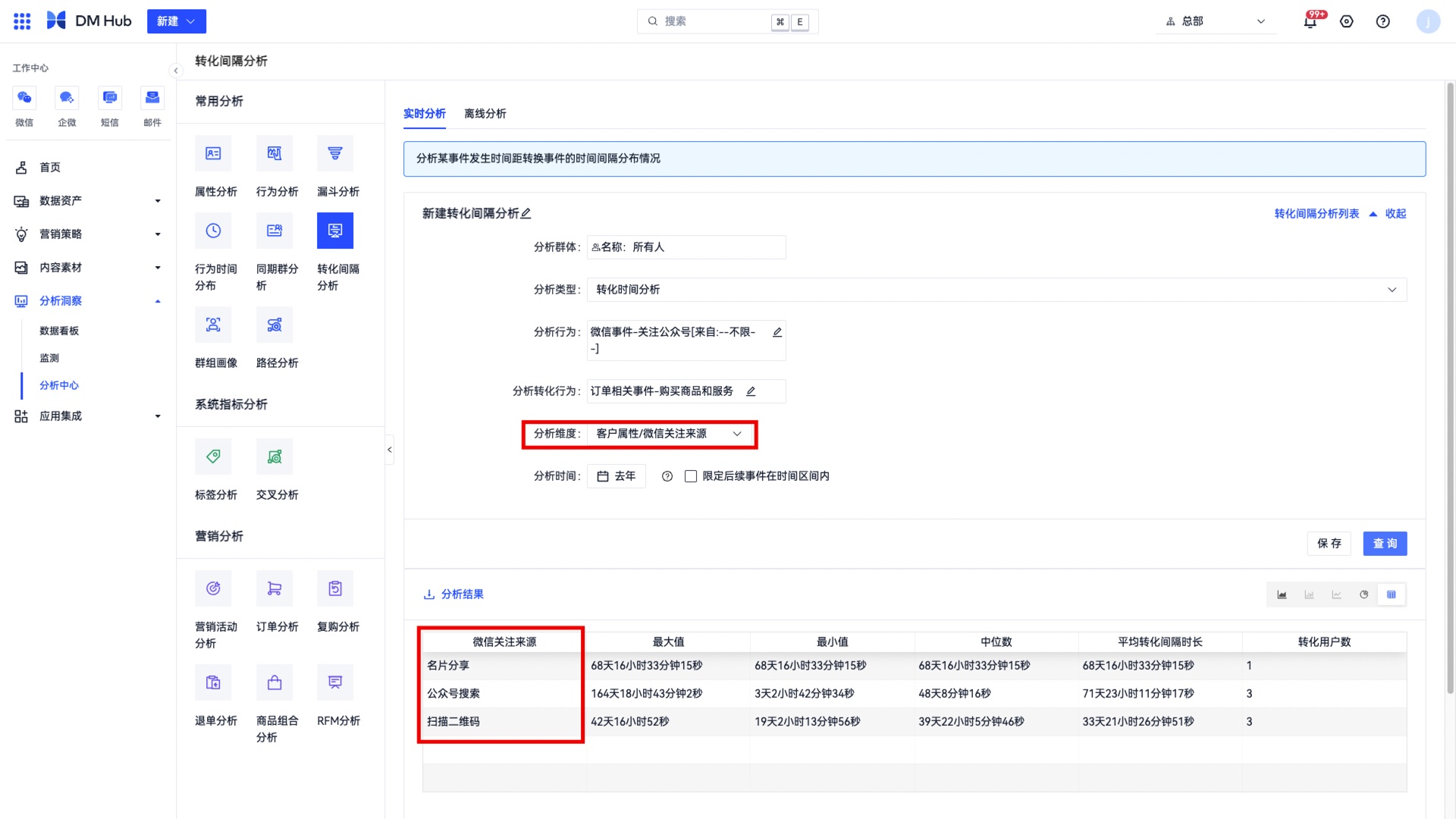Screen dimensions: 1456x819
Task: Switch to 离线分析 tab
Action: pos(485,114)
